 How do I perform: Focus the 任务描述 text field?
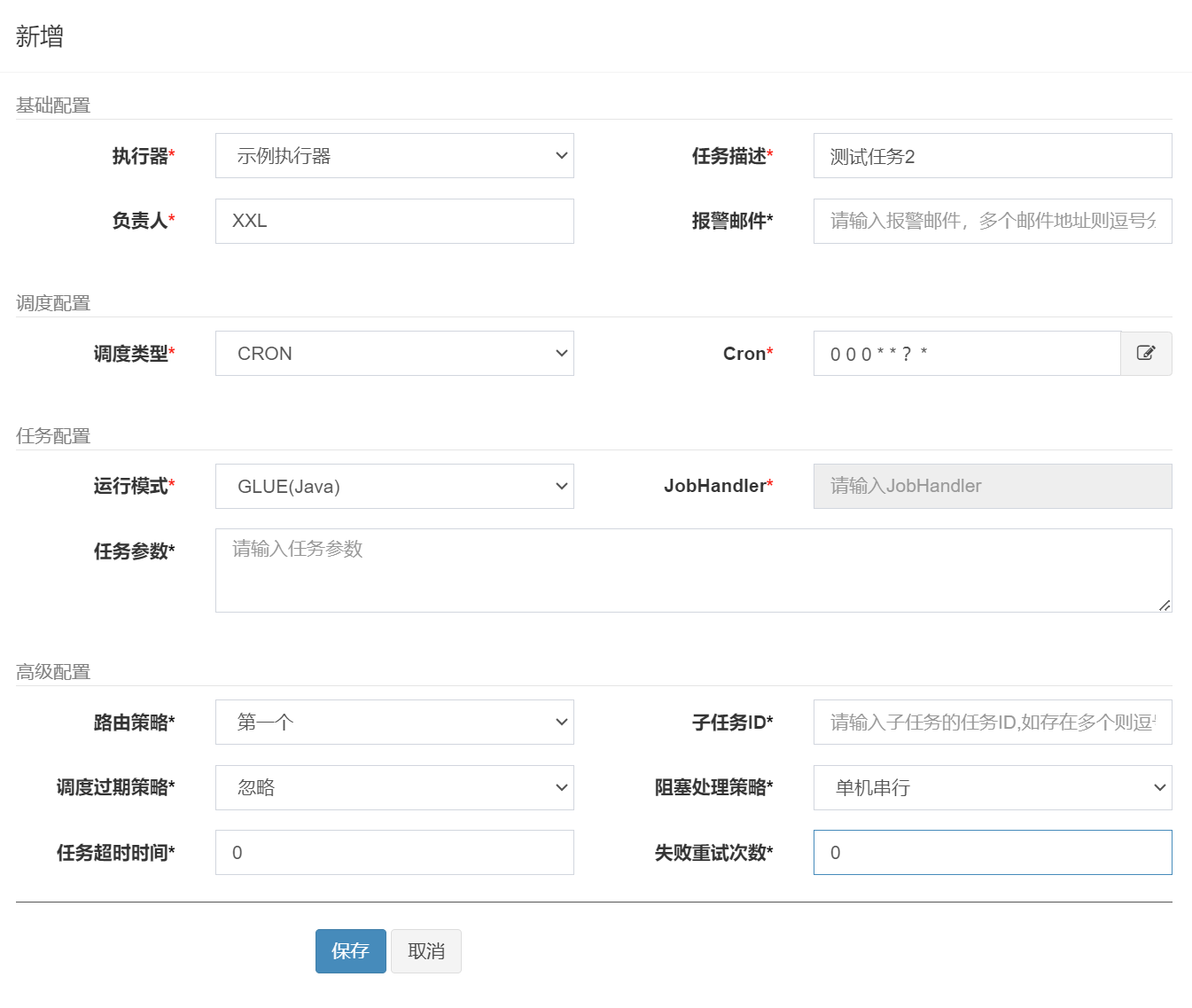992,156
